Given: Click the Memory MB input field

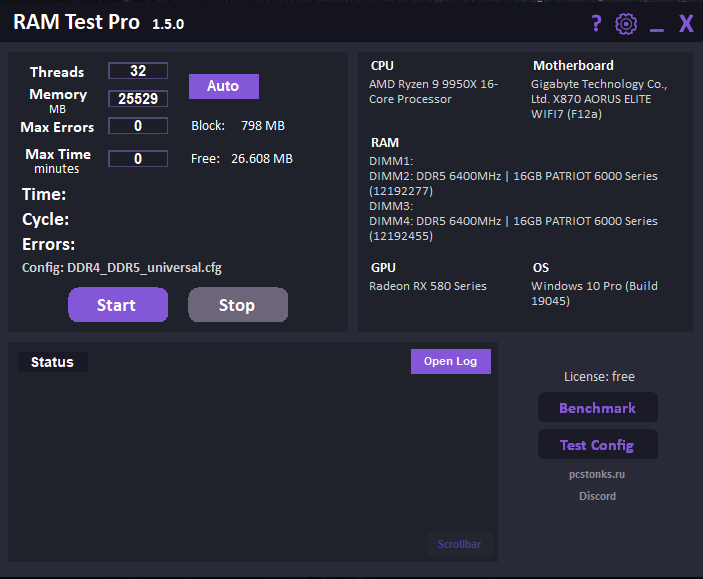Looking at the screenshot, I should click(138, 99).
